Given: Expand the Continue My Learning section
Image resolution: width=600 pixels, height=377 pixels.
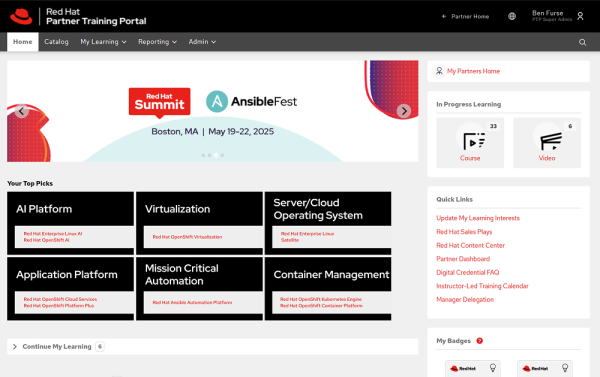Looking at the screenshot, I should pos(15,346).
